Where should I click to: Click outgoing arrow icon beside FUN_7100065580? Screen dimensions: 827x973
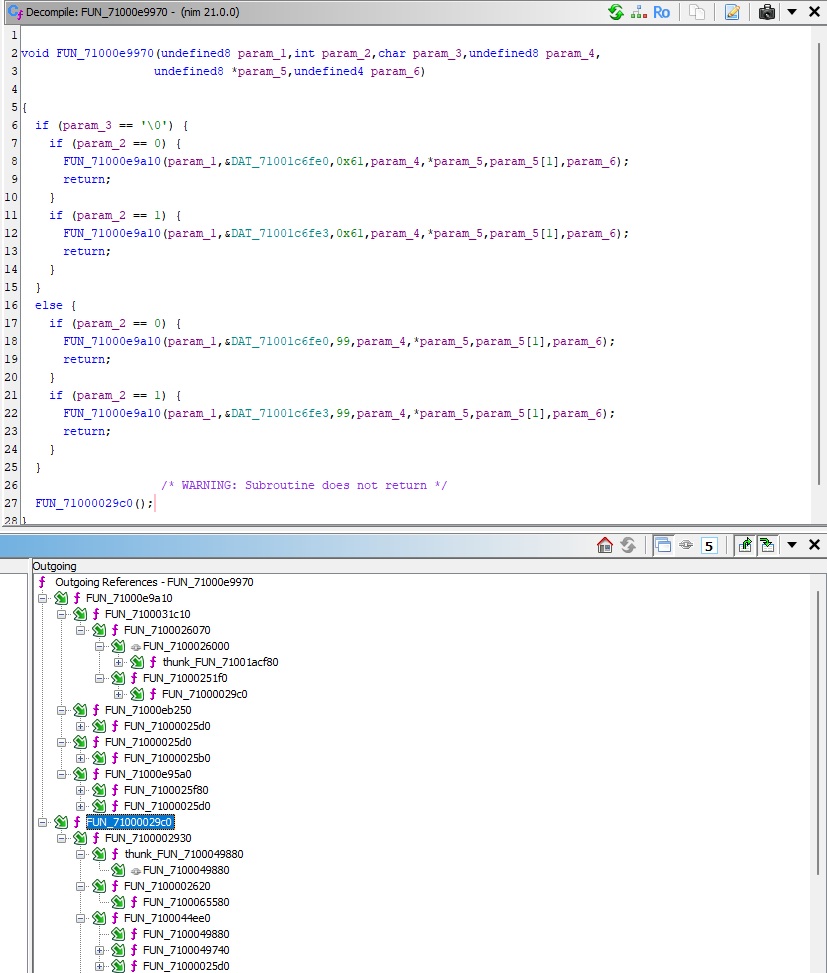(118, 902)
